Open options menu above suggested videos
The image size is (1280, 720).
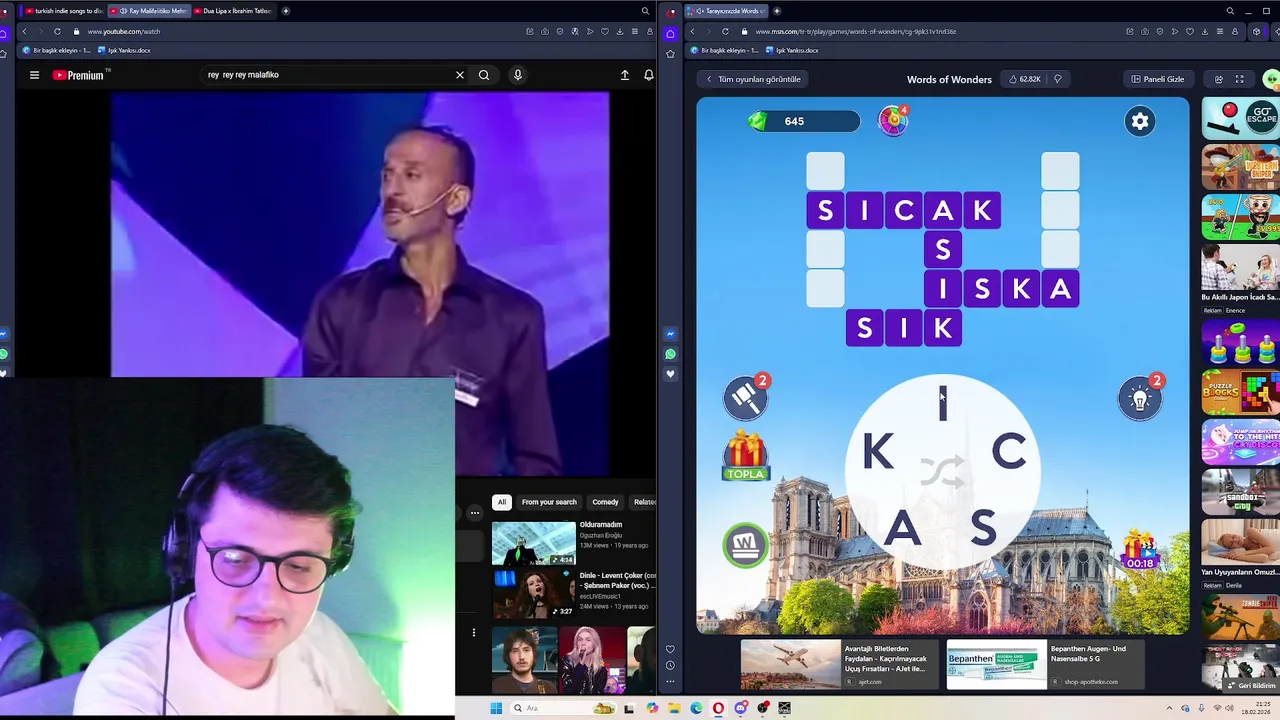(x=475, y=512)
